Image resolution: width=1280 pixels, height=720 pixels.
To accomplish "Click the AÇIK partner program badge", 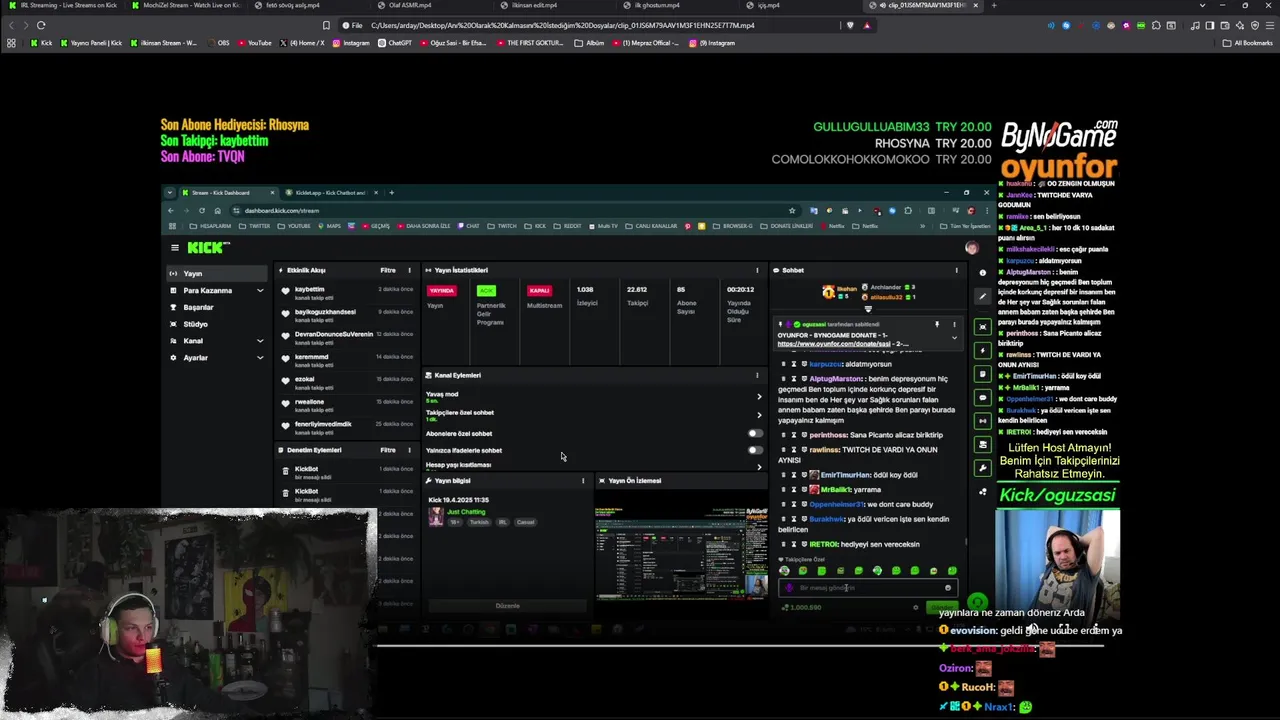I will point(486,291).
